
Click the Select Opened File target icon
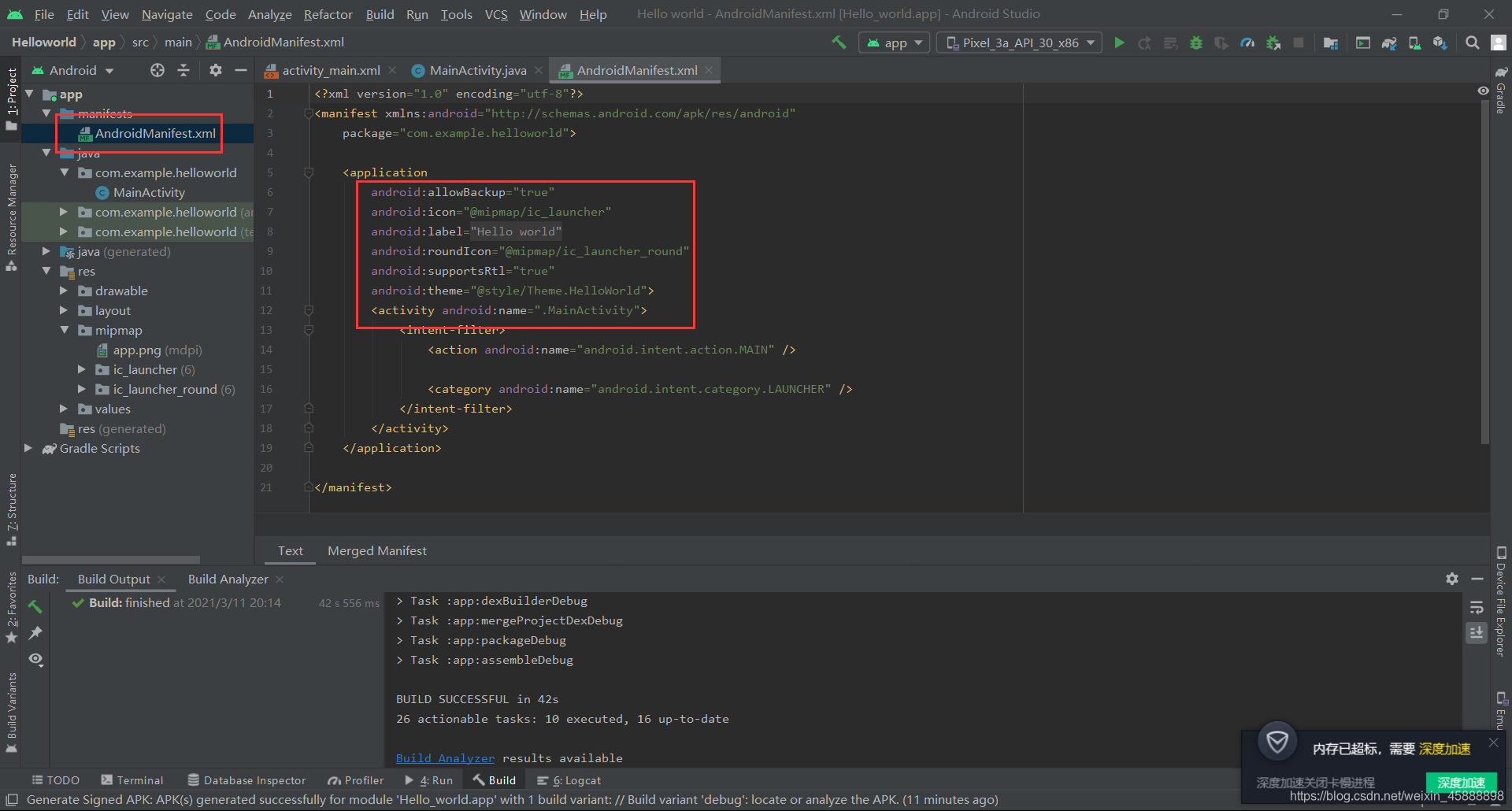coord(157,70)
